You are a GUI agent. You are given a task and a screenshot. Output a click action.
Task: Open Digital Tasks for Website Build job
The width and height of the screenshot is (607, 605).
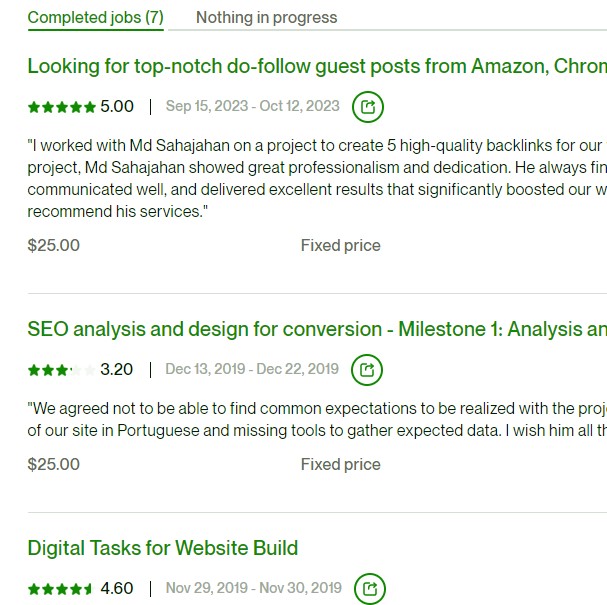coord(163,548)
